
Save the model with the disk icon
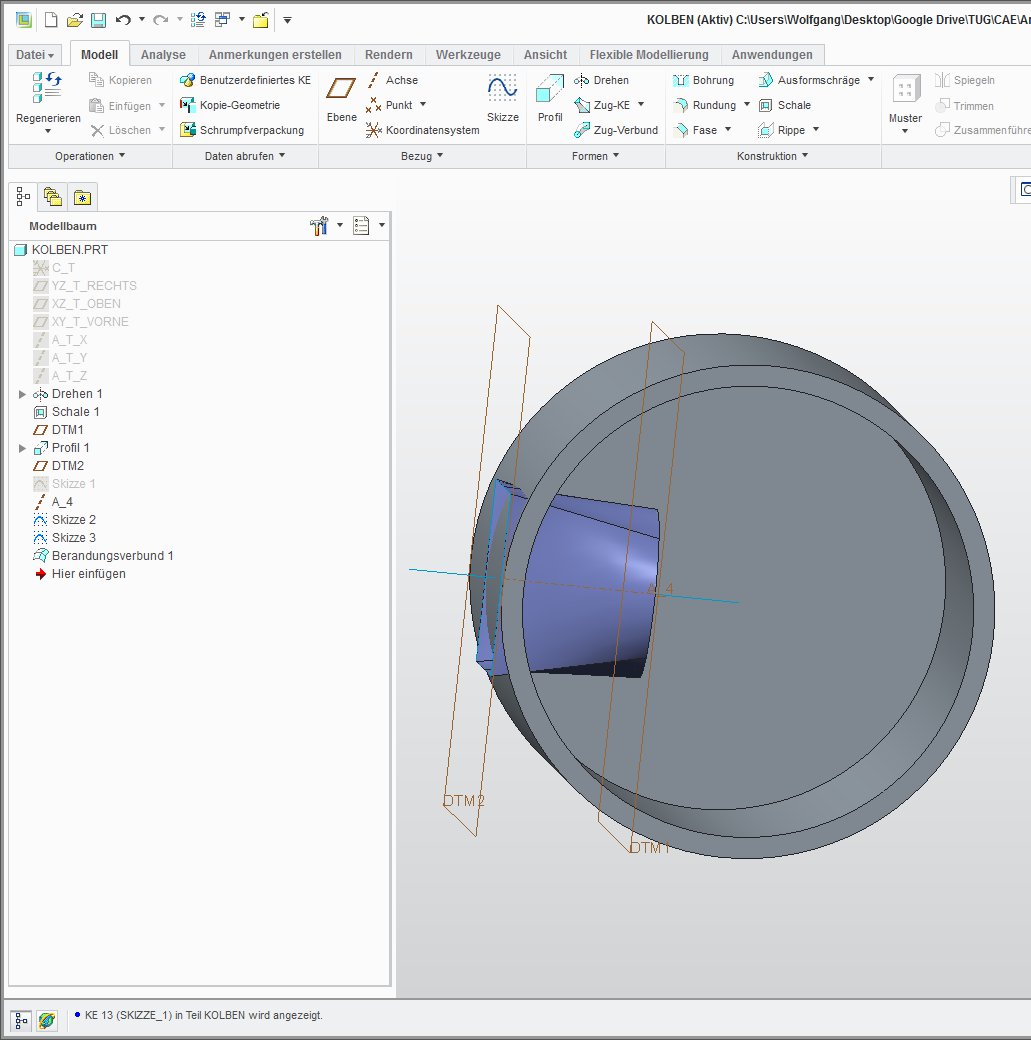click(98, 20)
